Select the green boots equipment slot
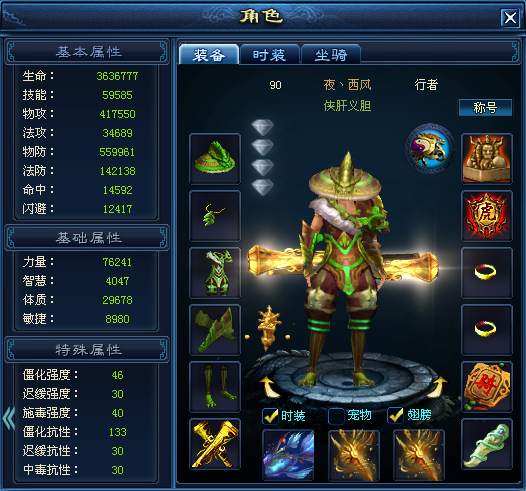This screenshot has height=491, width=526. (x=215, y=387)
